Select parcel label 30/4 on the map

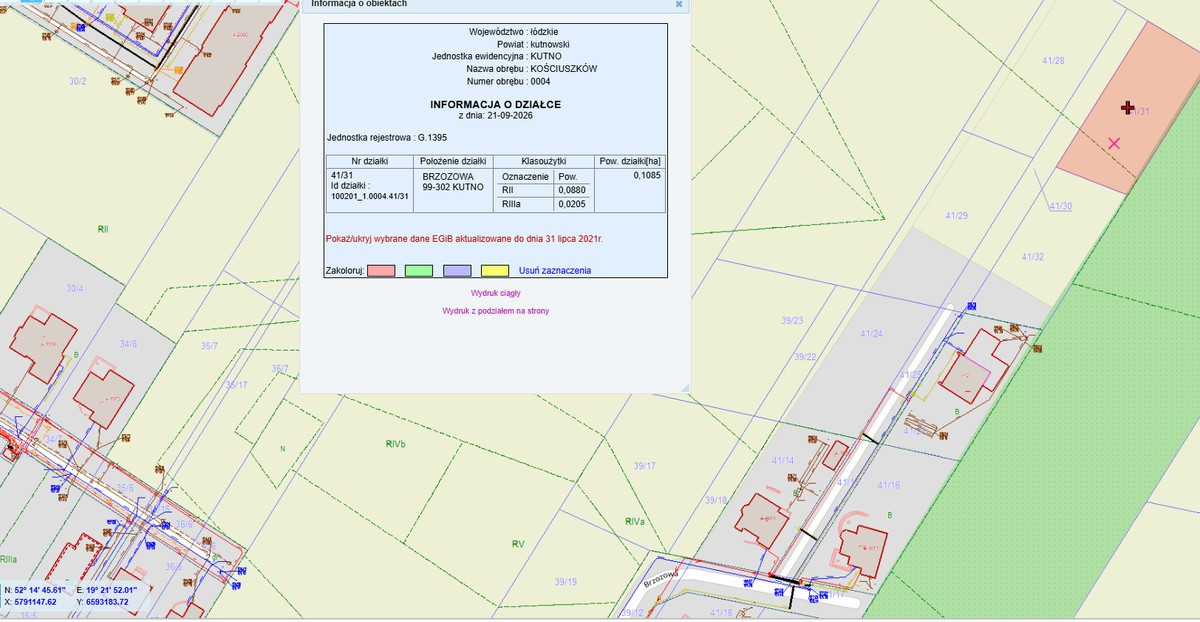click(75, 288)
